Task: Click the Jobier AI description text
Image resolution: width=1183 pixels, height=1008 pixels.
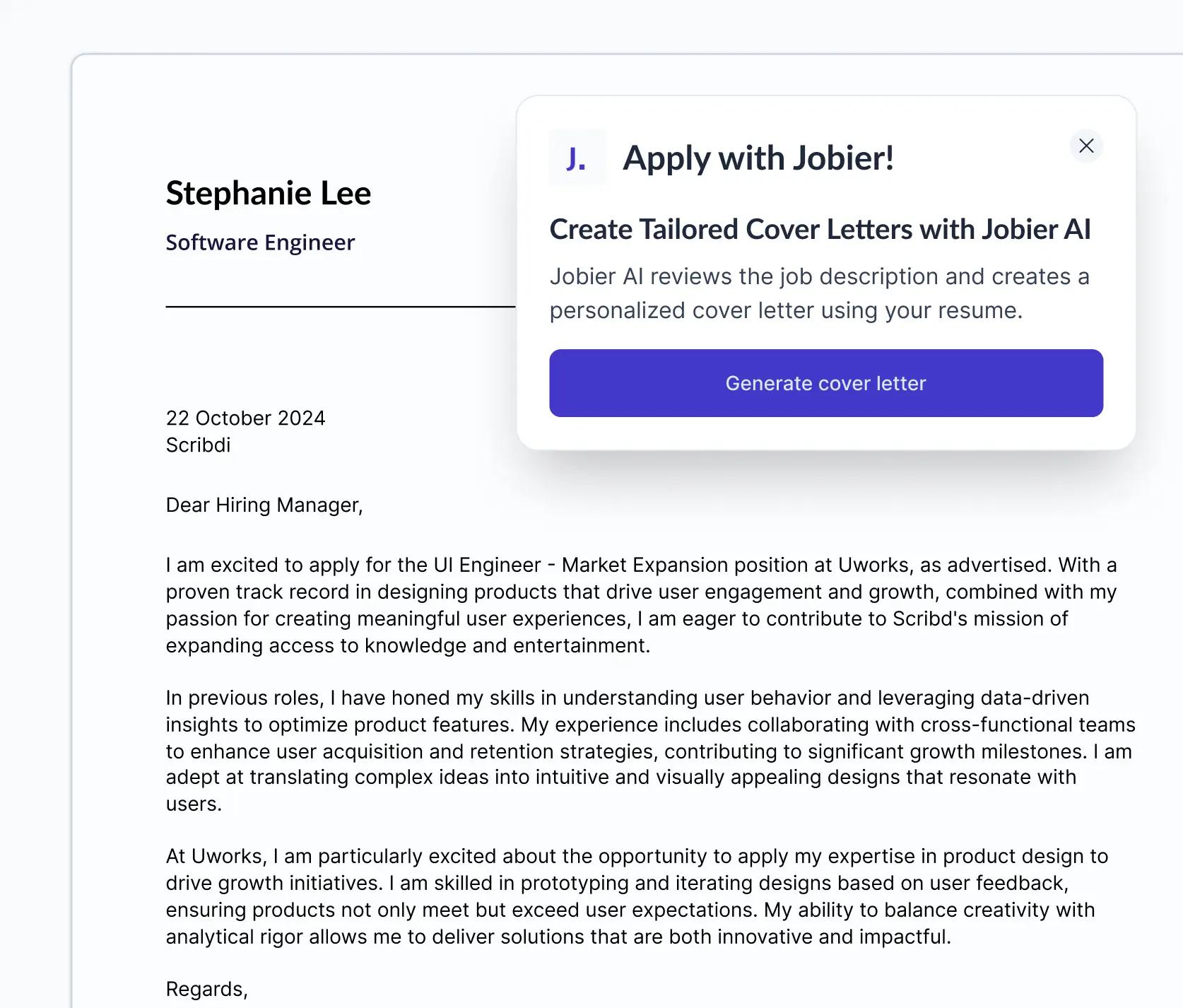Action: 820,293
